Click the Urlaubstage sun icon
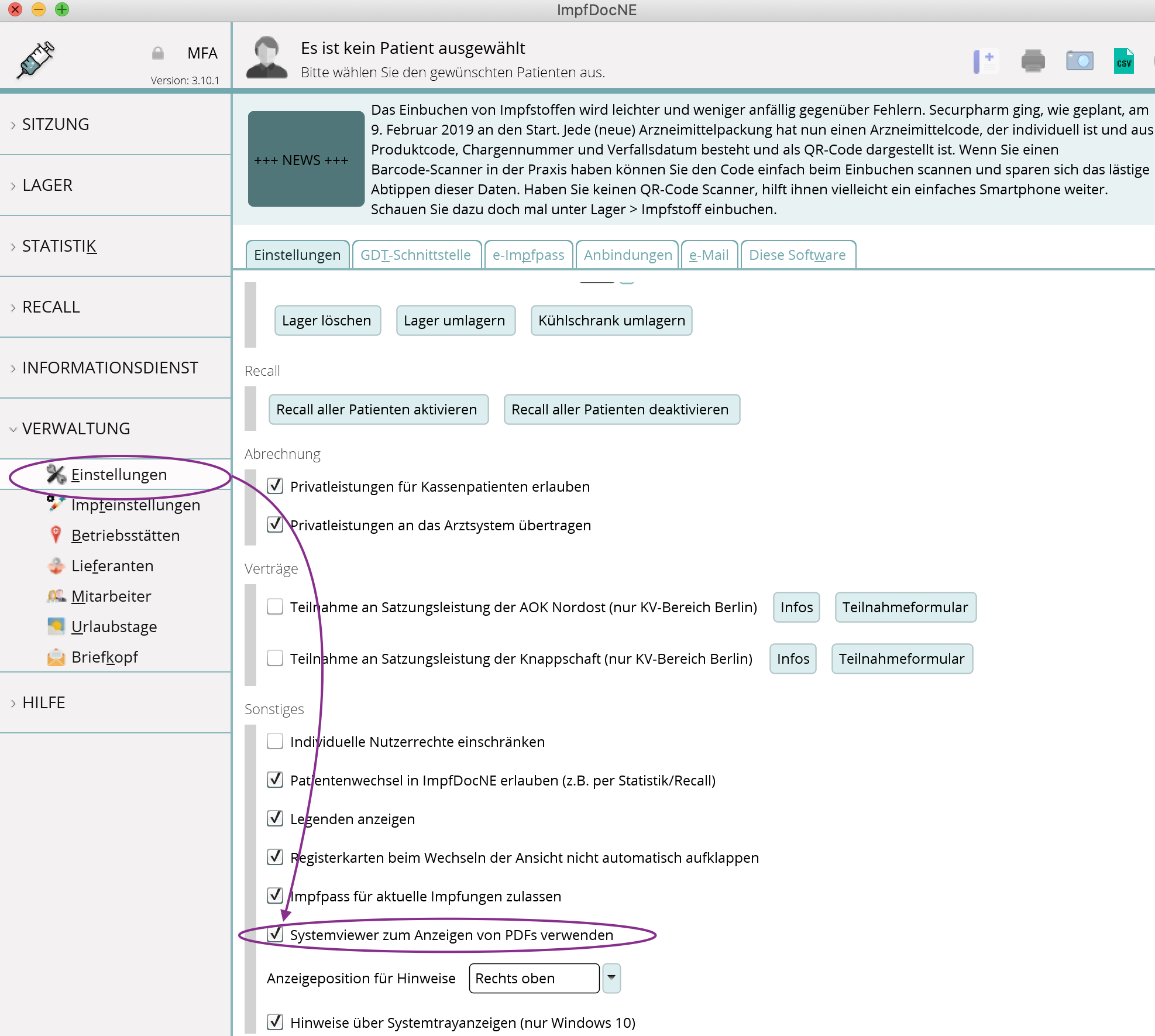 [56, 626]
